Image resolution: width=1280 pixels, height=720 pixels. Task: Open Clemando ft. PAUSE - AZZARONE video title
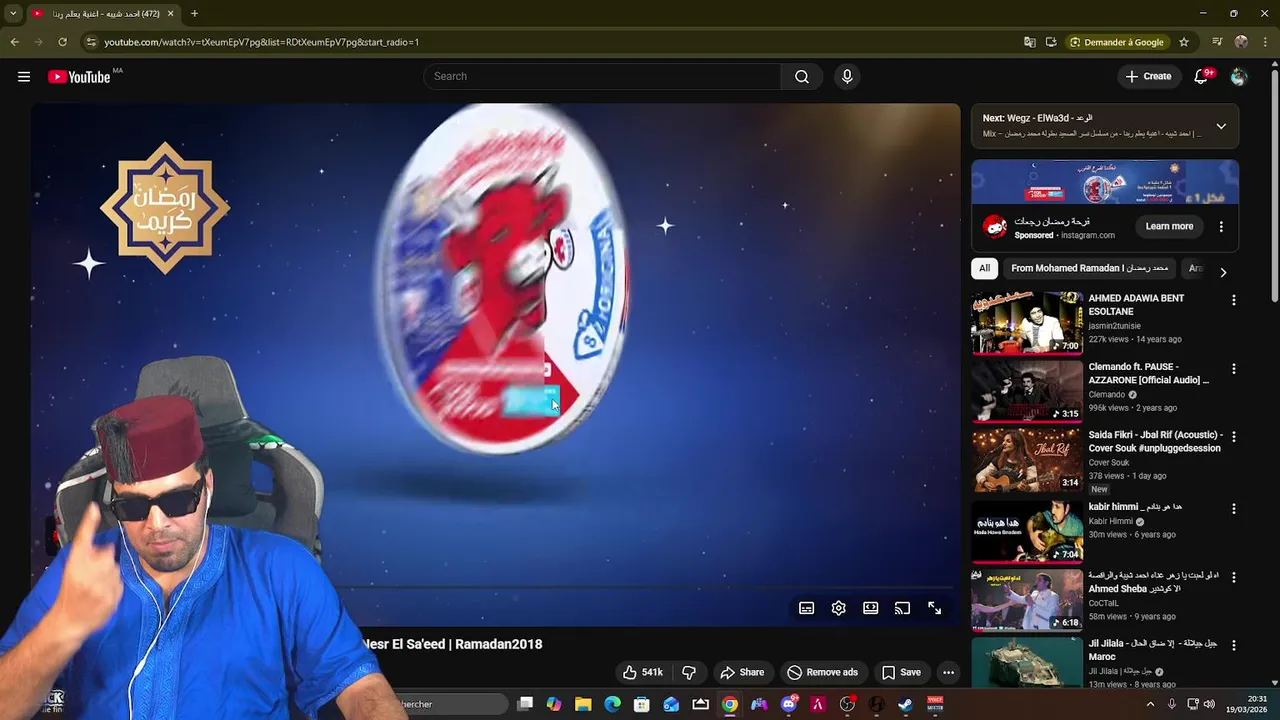pyautogui.click(x=1148, y=373)
